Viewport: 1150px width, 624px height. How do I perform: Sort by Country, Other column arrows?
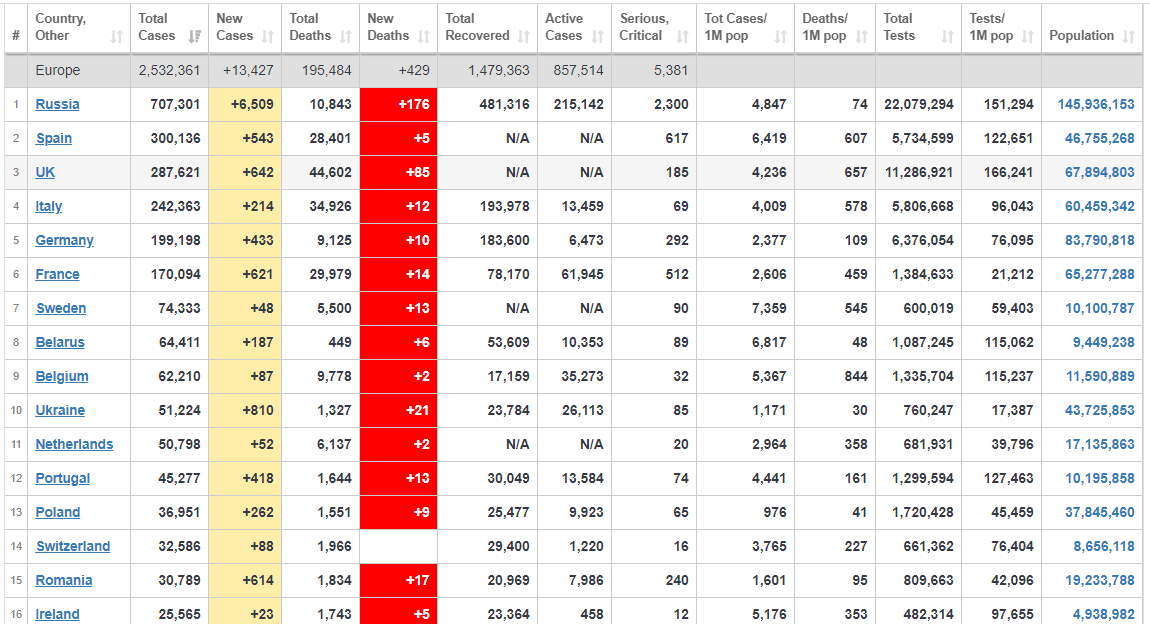pos(117,37)
